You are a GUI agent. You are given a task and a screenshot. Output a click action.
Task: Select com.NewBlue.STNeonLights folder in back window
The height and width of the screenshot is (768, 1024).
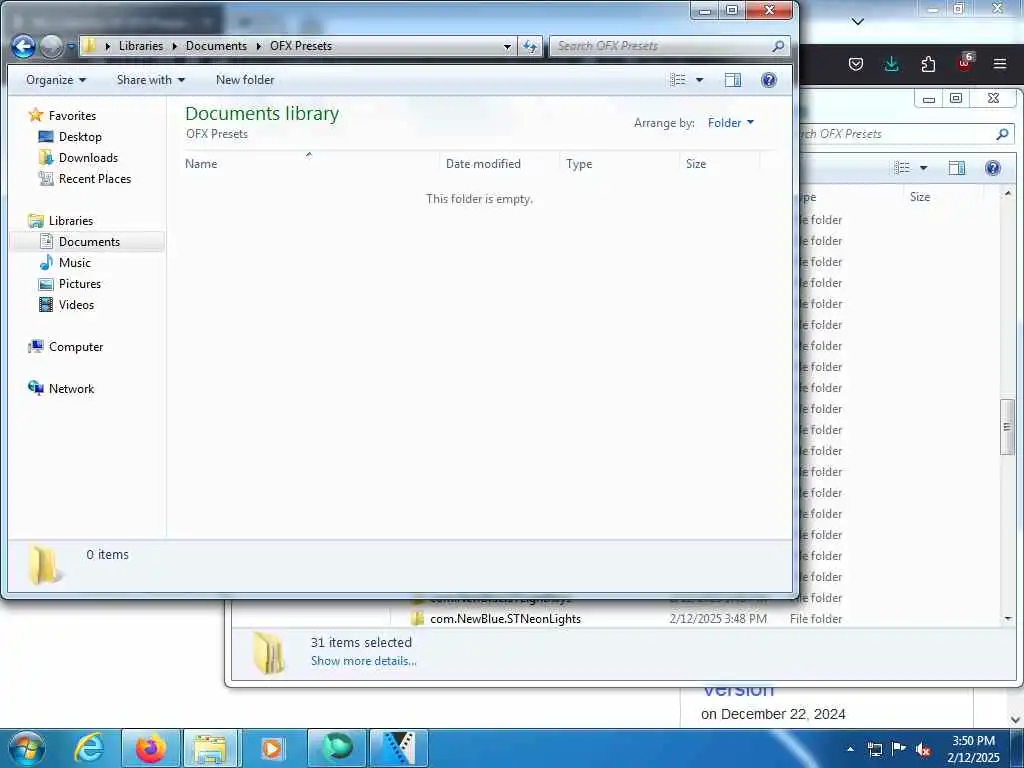pyautogui.click(x=505, y=618)
